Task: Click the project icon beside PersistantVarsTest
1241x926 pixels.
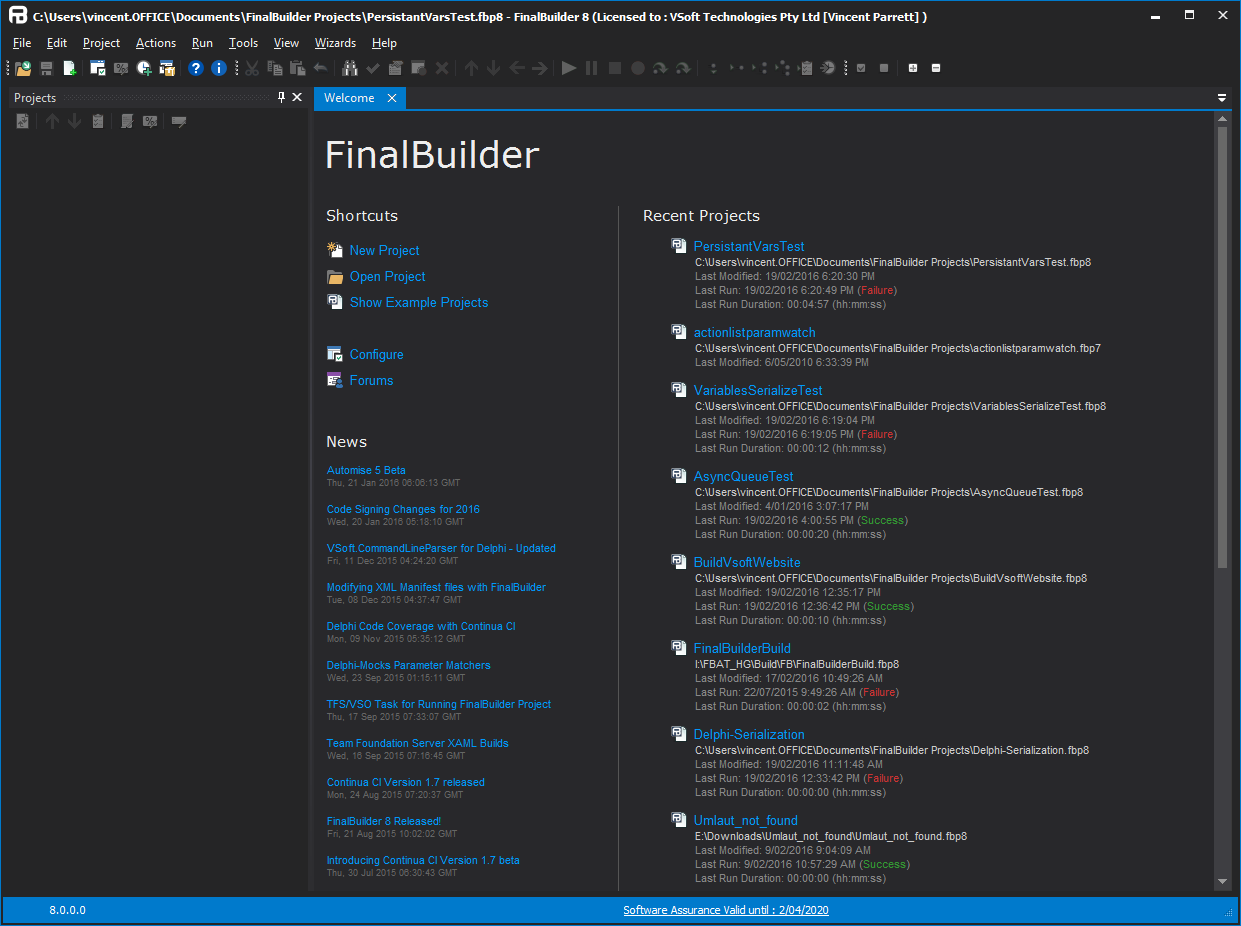Action: point(679,246)
